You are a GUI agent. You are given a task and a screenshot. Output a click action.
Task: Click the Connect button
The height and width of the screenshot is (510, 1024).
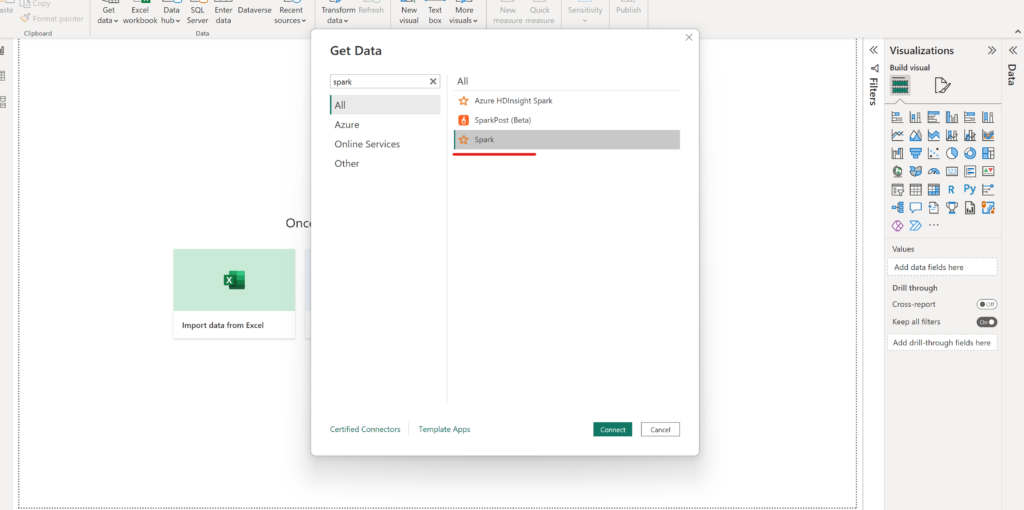click(613, 429)
